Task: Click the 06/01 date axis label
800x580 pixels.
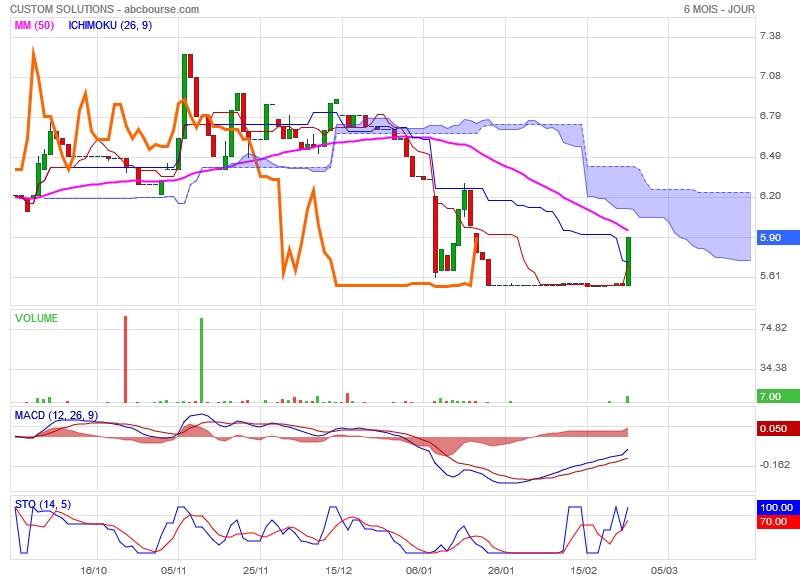Action: (419, 570)
